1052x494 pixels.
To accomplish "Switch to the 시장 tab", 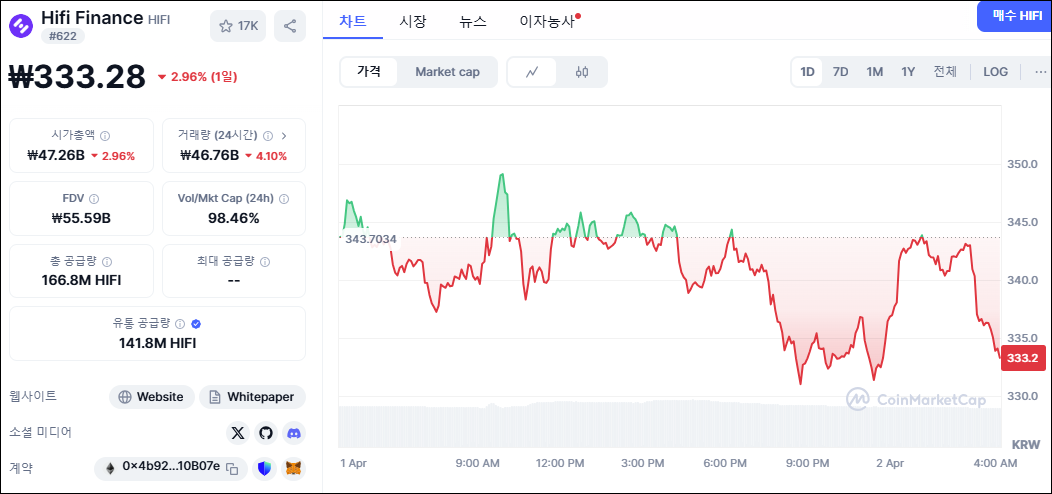I will pyautogui.click(x=412, y=21).
